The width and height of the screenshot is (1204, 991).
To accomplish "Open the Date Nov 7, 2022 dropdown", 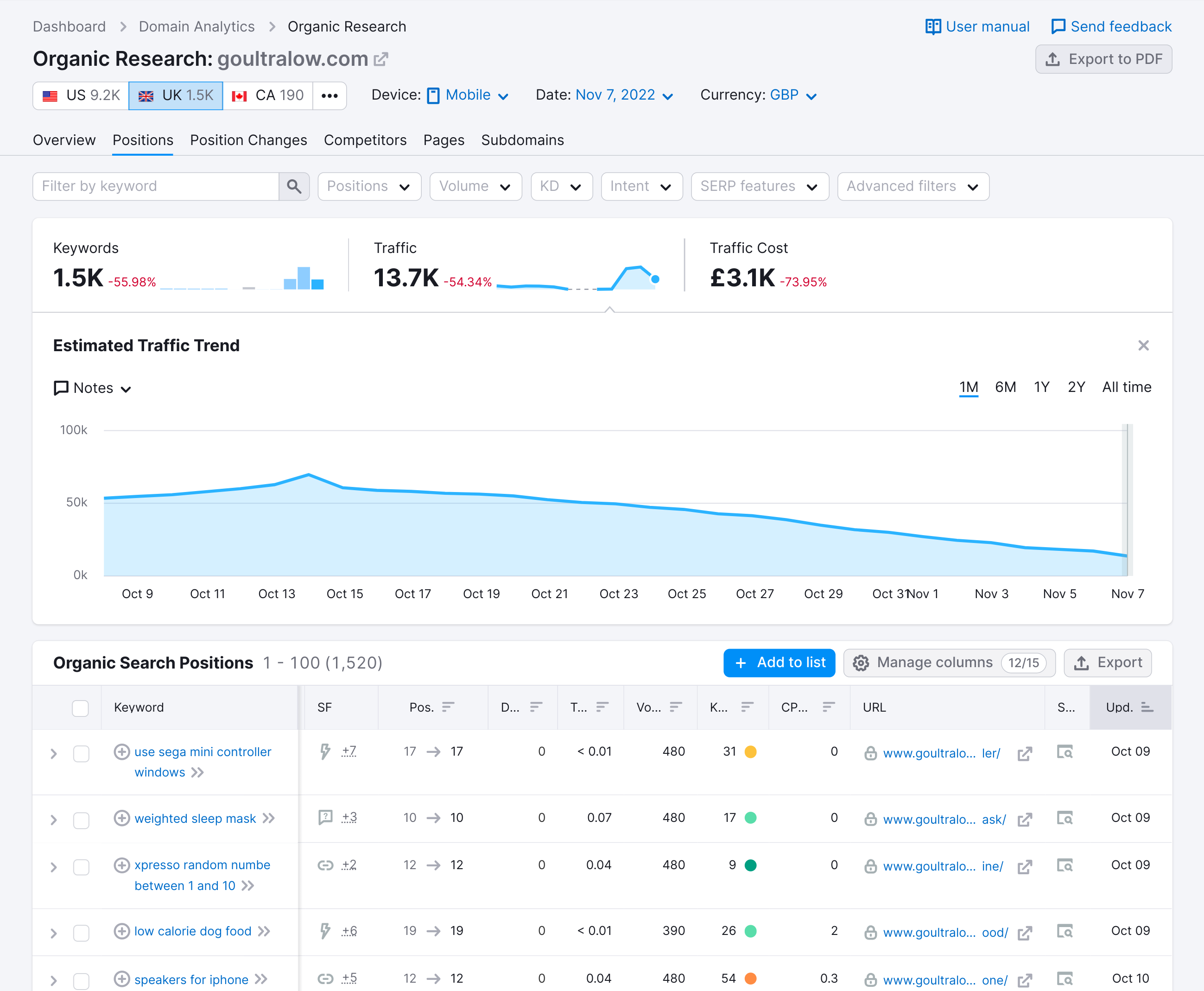I will [625, 95].
